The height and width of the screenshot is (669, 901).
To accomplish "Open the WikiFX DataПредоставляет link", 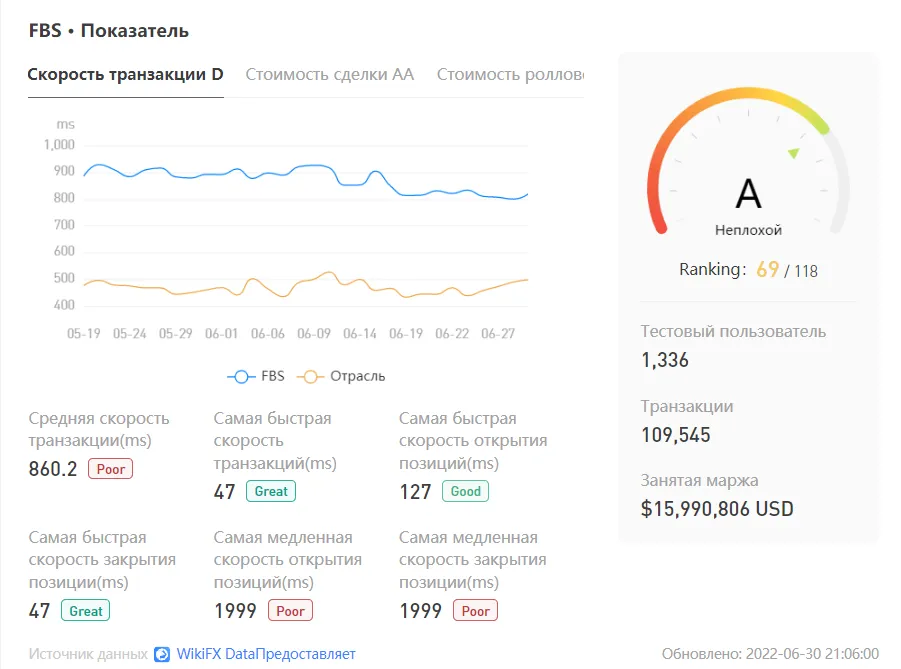I will (x=266, y=654).
